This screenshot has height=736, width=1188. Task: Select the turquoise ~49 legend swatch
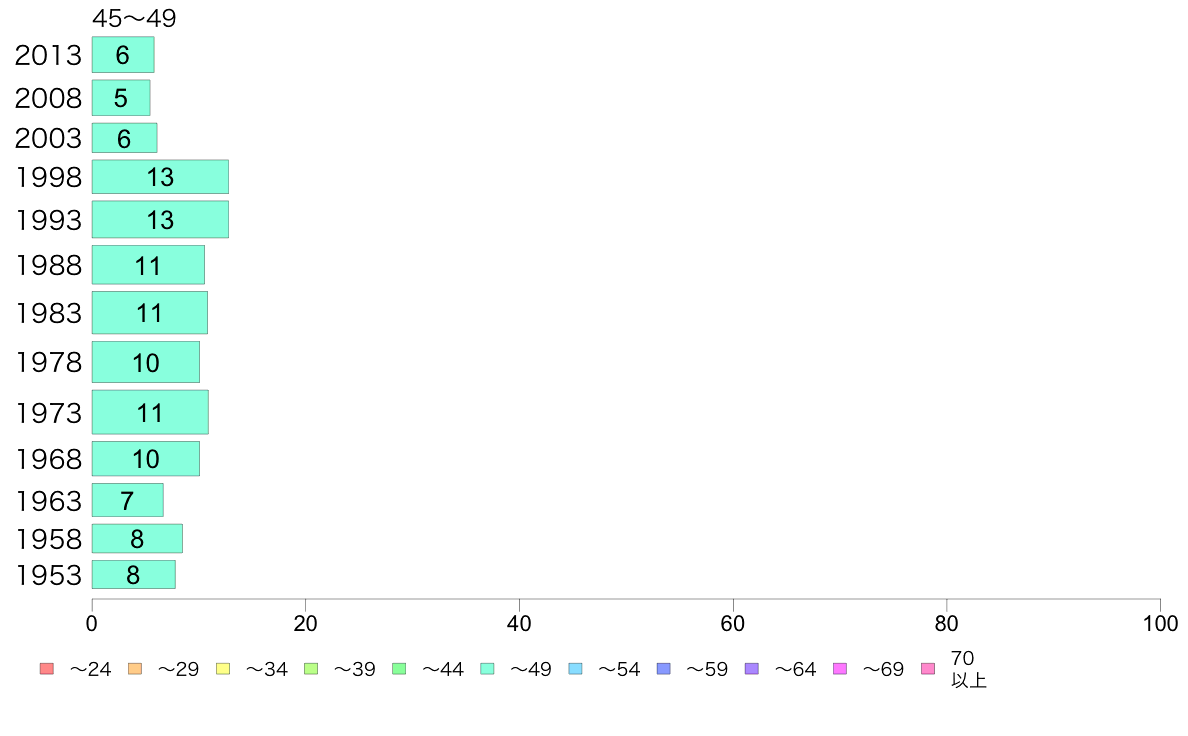click(487, 669)
